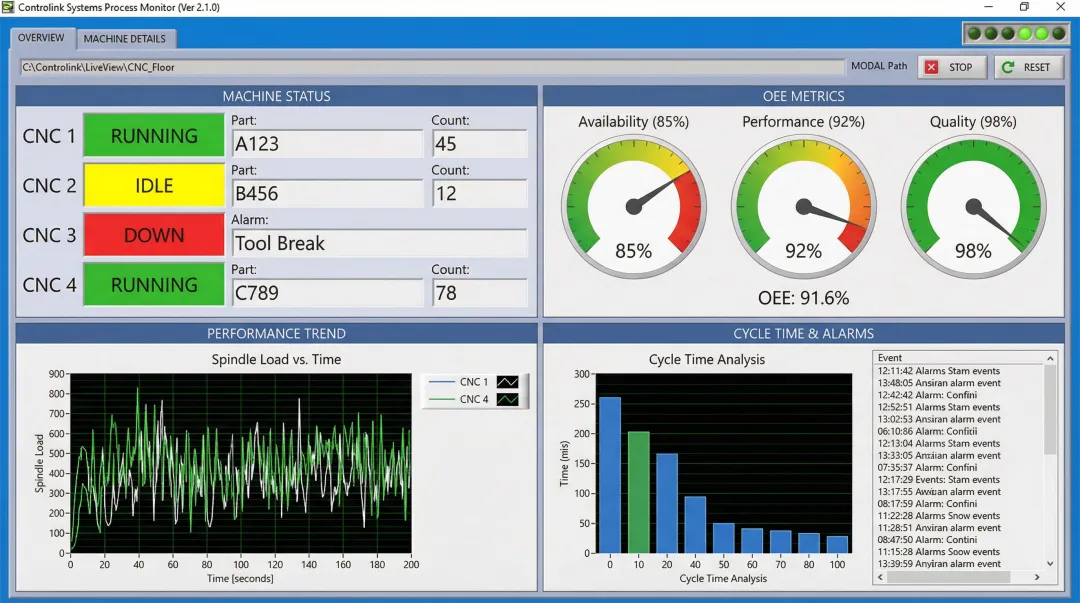Click the blue CNC 1 line color in legend

[x=443, y=382]
